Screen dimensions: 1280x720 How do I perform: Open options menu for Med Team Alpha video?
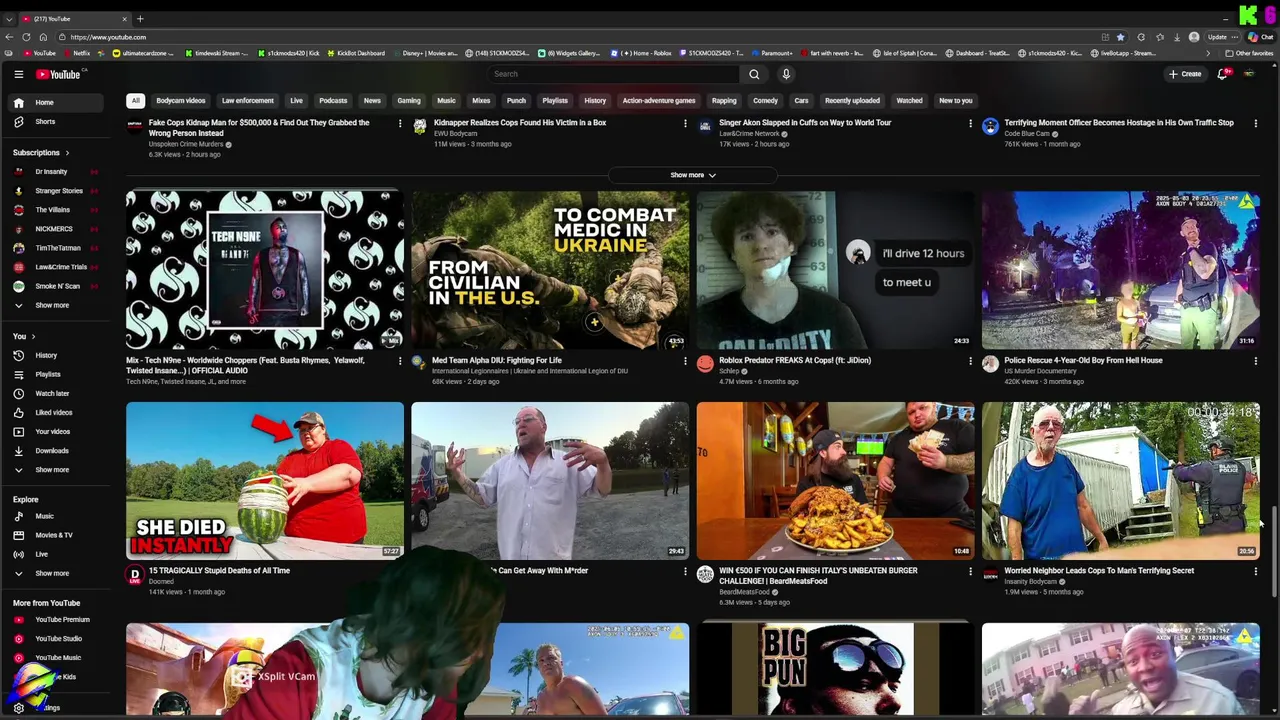point(685,361)
